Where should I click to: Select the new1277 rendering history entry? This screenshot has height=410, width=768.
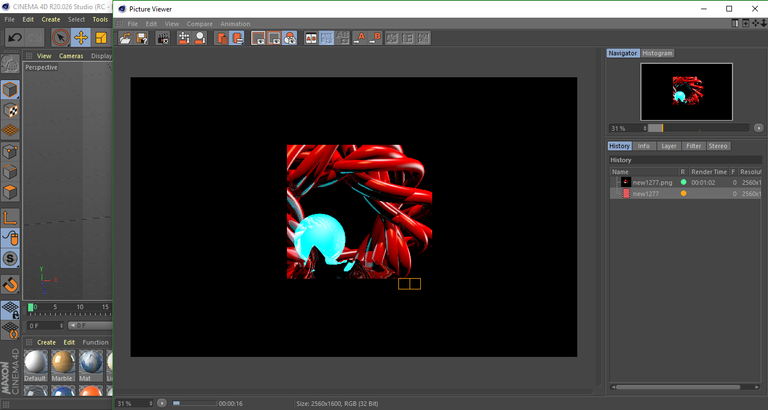coord(686,193)
